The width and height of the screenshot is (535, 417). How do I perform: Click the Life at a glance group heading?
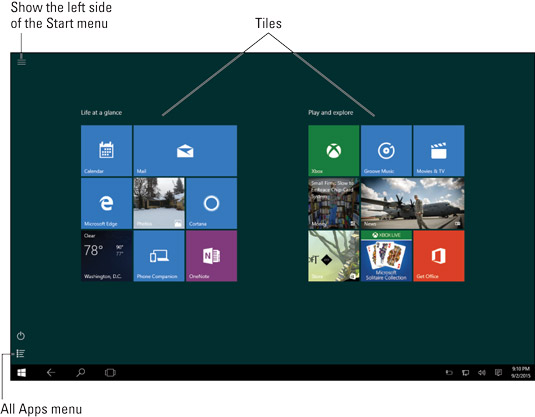(x=101, y=113)
